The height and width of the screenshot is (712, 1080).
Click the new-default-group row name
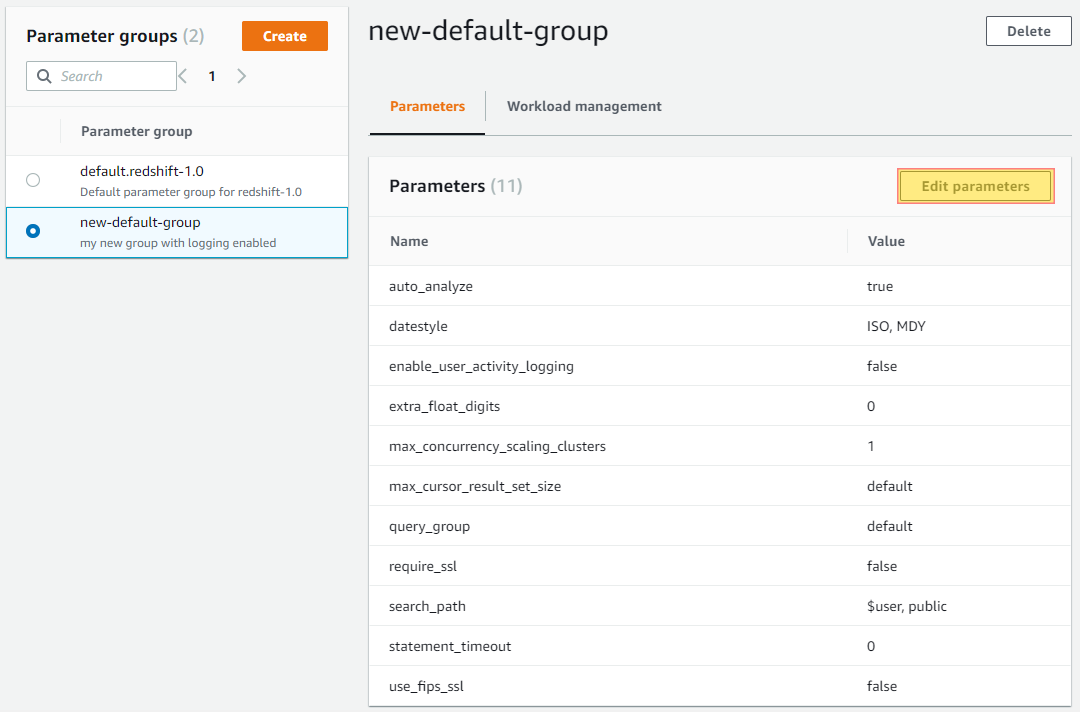pos(140,222)
